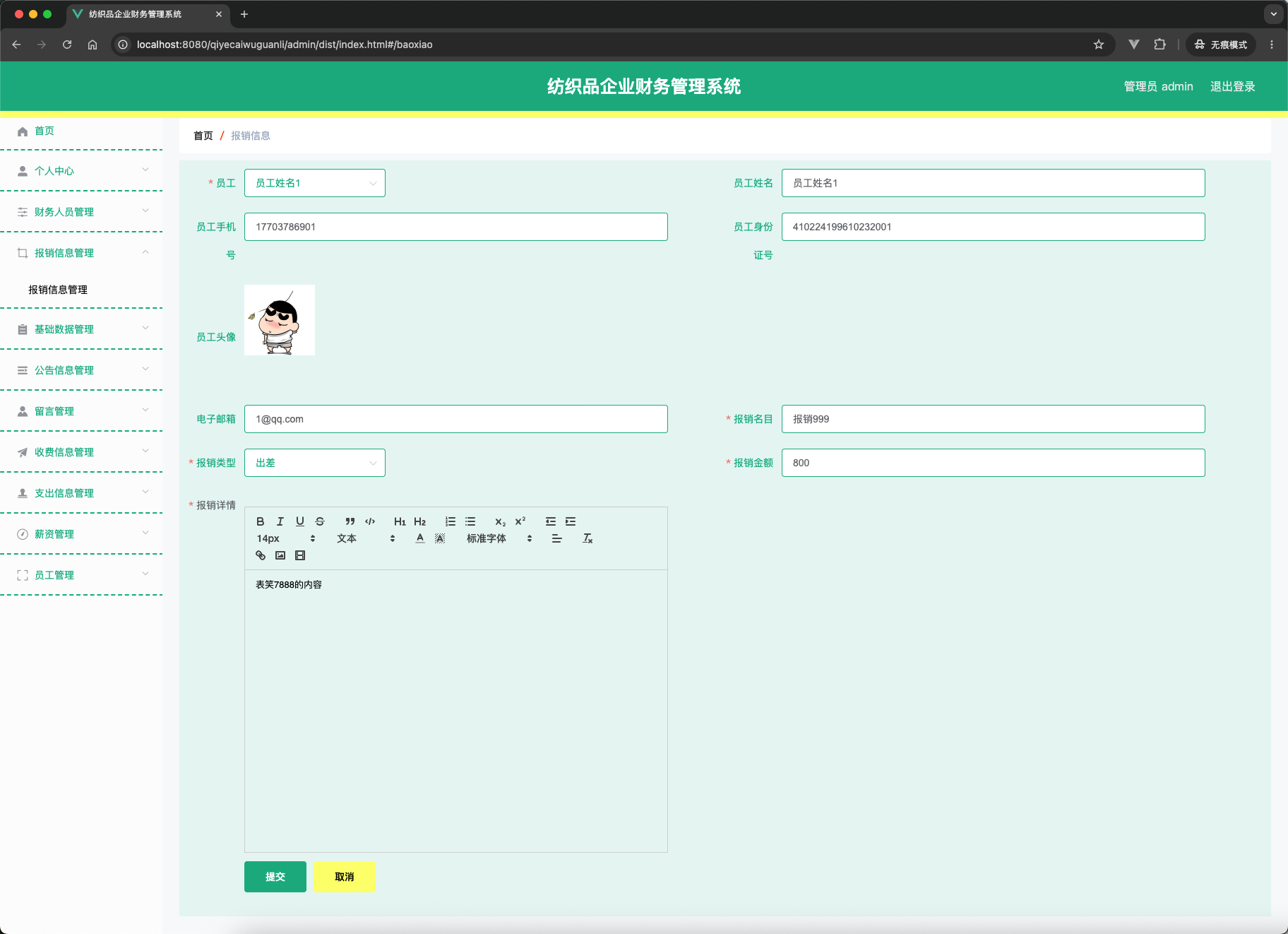Screen dimensions: 1288x934
Task: Insert a code block in editor
Action: coord(370,521)
